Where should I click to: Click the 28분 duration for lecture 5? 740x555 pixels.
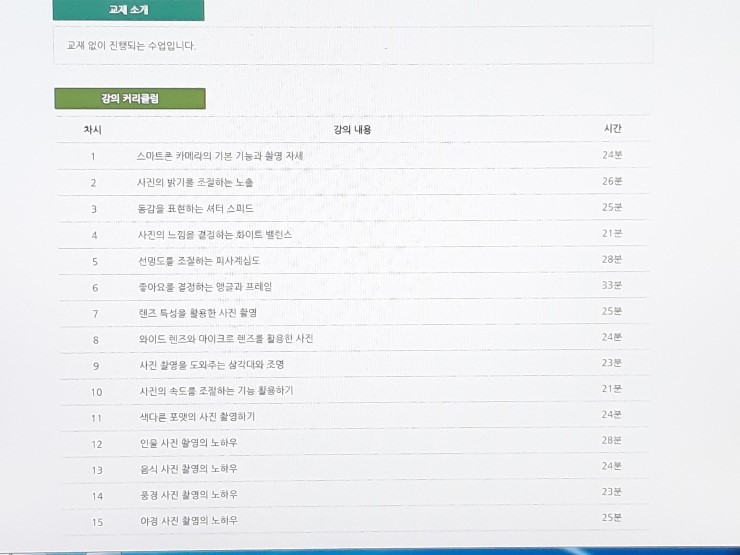tap(612, 259)
